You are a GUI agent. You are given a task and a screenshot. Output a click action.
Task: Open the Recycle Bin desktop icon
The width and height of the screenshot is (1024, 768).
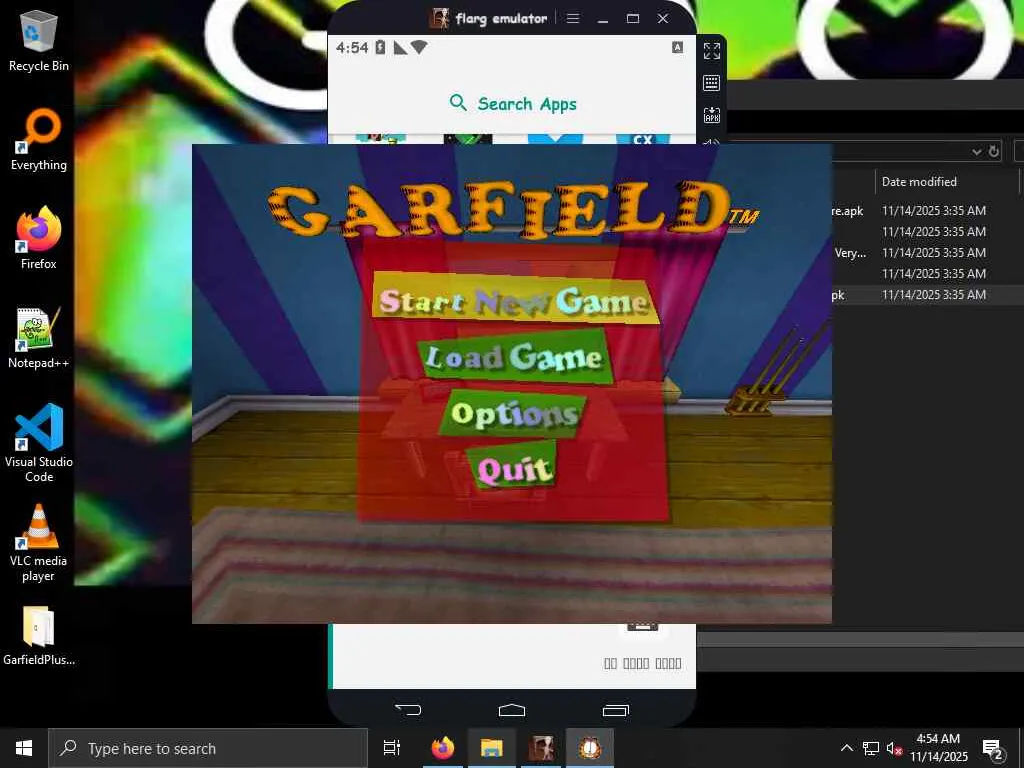pyautogui.click(x=39, y=40)
